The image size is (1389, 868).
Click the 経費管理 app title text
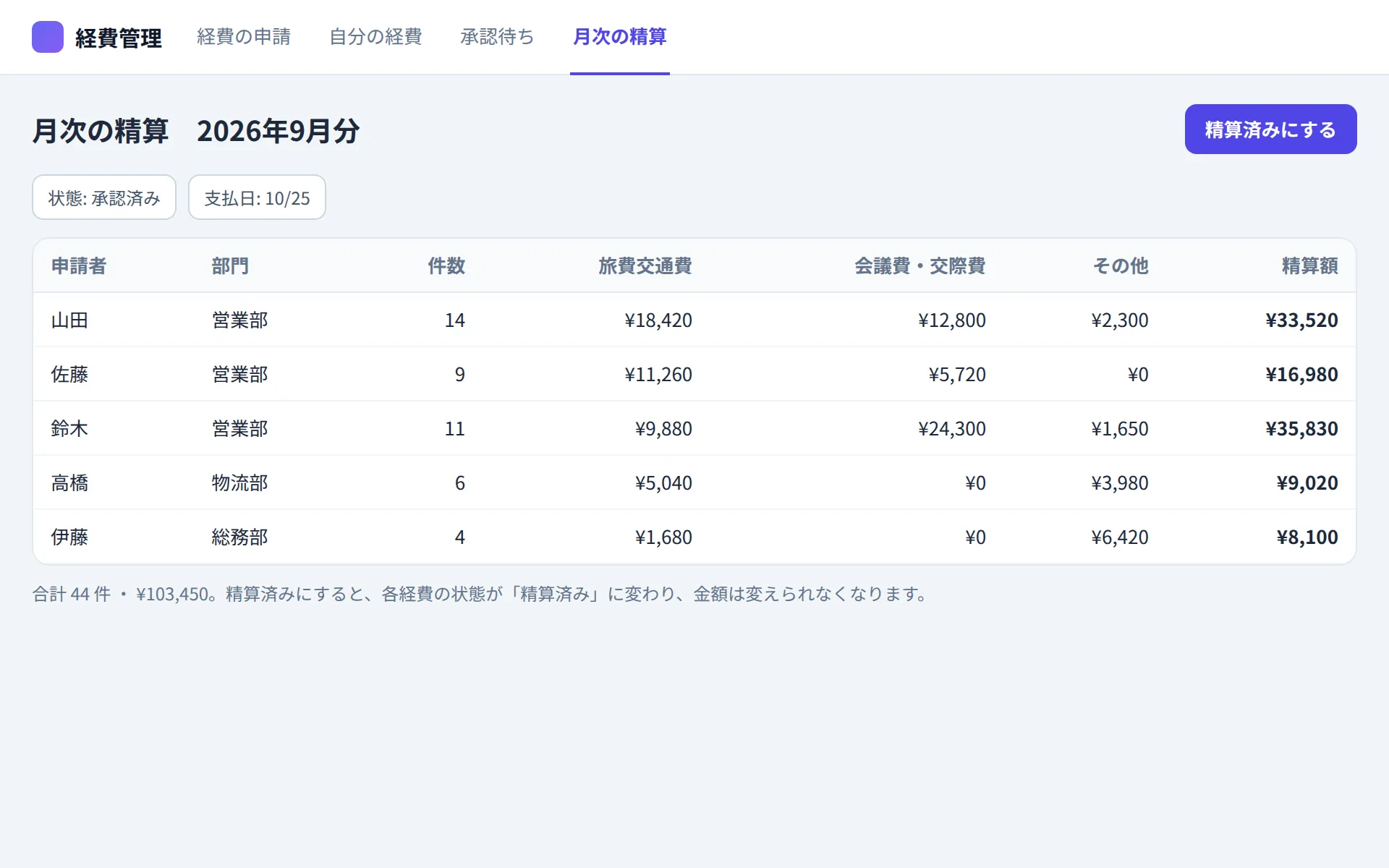coord(119,38)
